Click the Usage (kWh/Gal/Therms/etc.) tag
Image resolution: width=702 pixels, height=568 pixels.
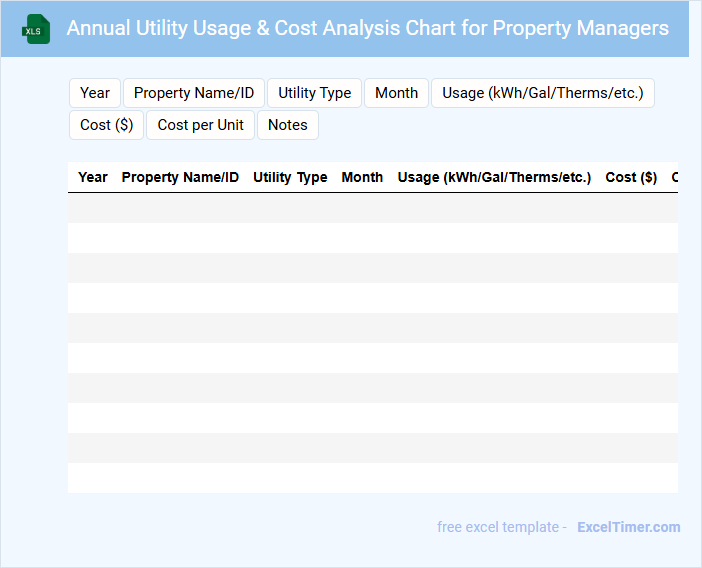[x=542, y=93]
